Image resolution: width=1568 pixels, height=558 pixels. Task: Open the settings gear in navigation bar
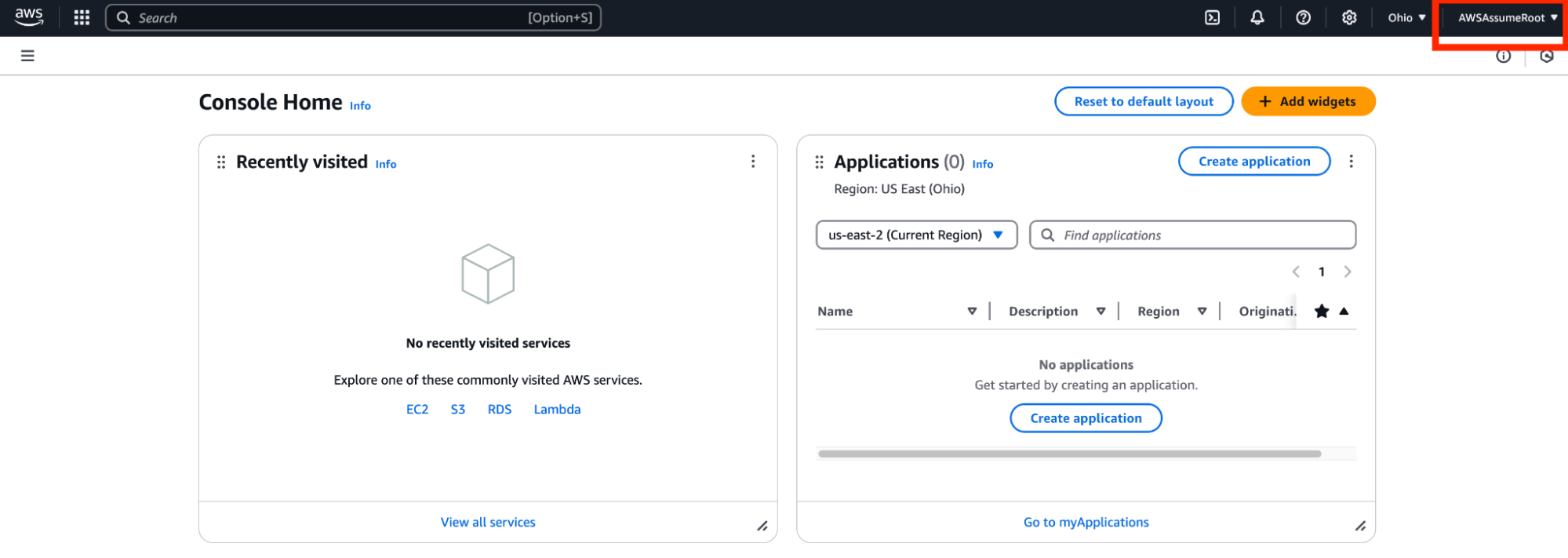point(1348,17)
